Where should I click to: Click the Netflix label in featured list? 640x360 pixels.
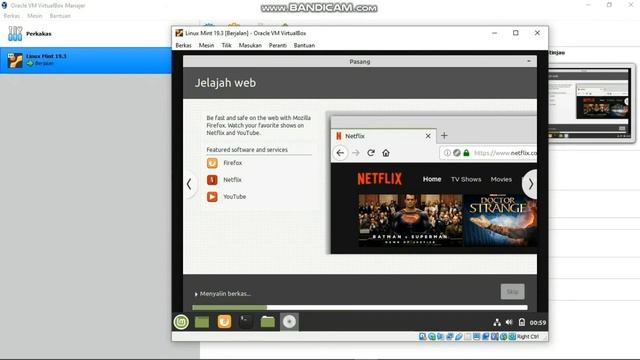coord(232,180)
